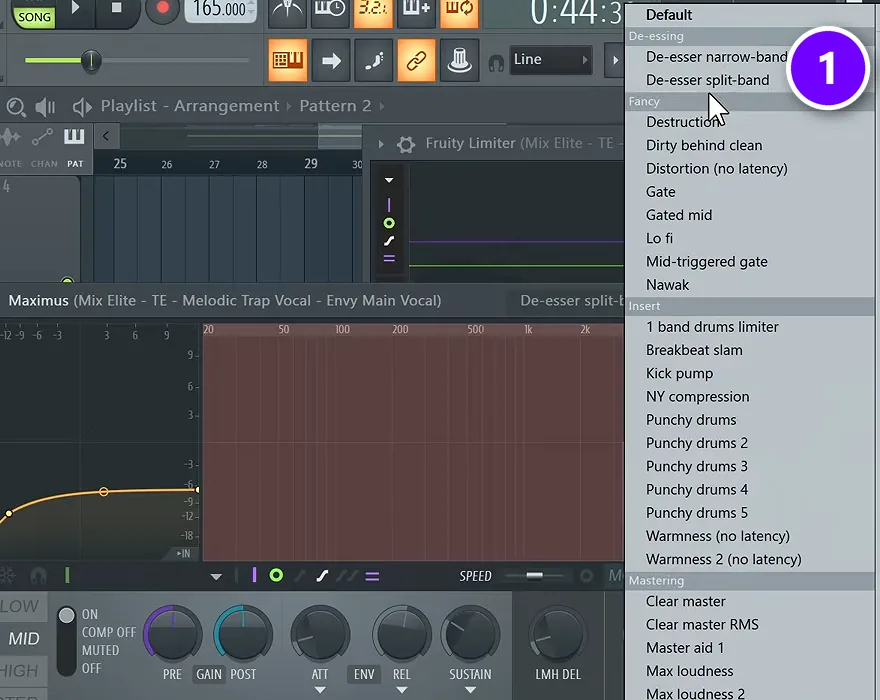This screenshot has width=880, height=700.
Task: Click Playlist - Arrangement breadcrumb
Action: click(x=190, y=106)
